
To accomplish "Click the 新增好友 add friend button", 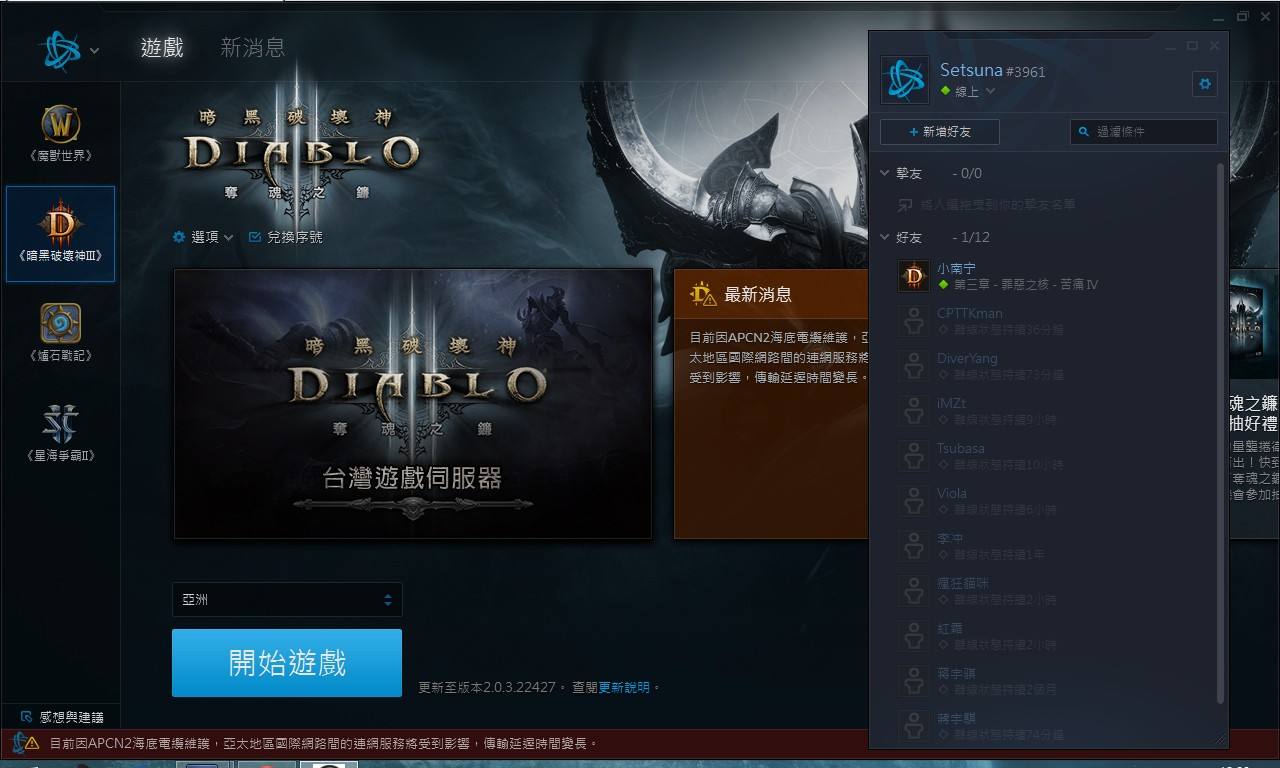I will [939, 132].
